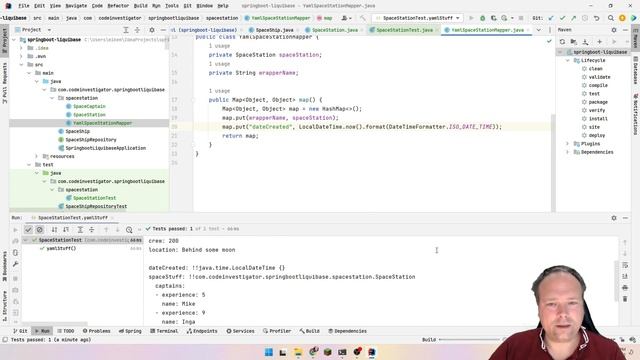640x360 pixels.
Task: Select SpaceShipRepository in project tree
Action: tap(91, 140)
